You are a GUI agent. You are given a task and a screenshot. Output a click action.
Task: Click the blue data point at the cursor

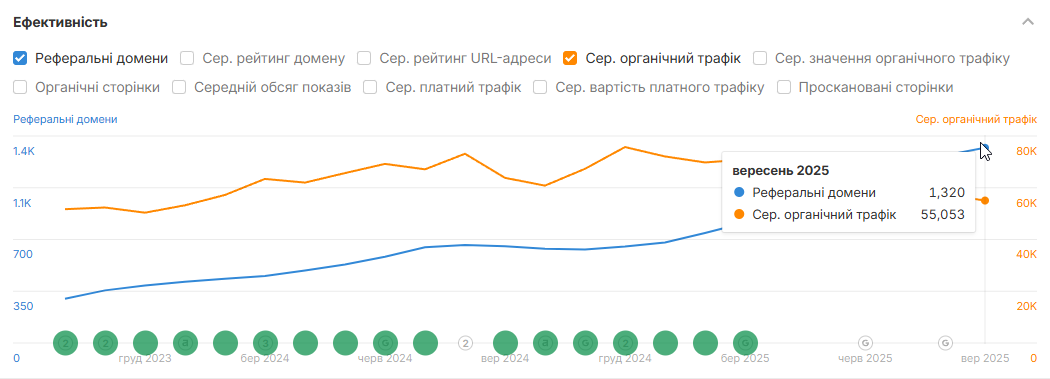[x=984, y=147]
